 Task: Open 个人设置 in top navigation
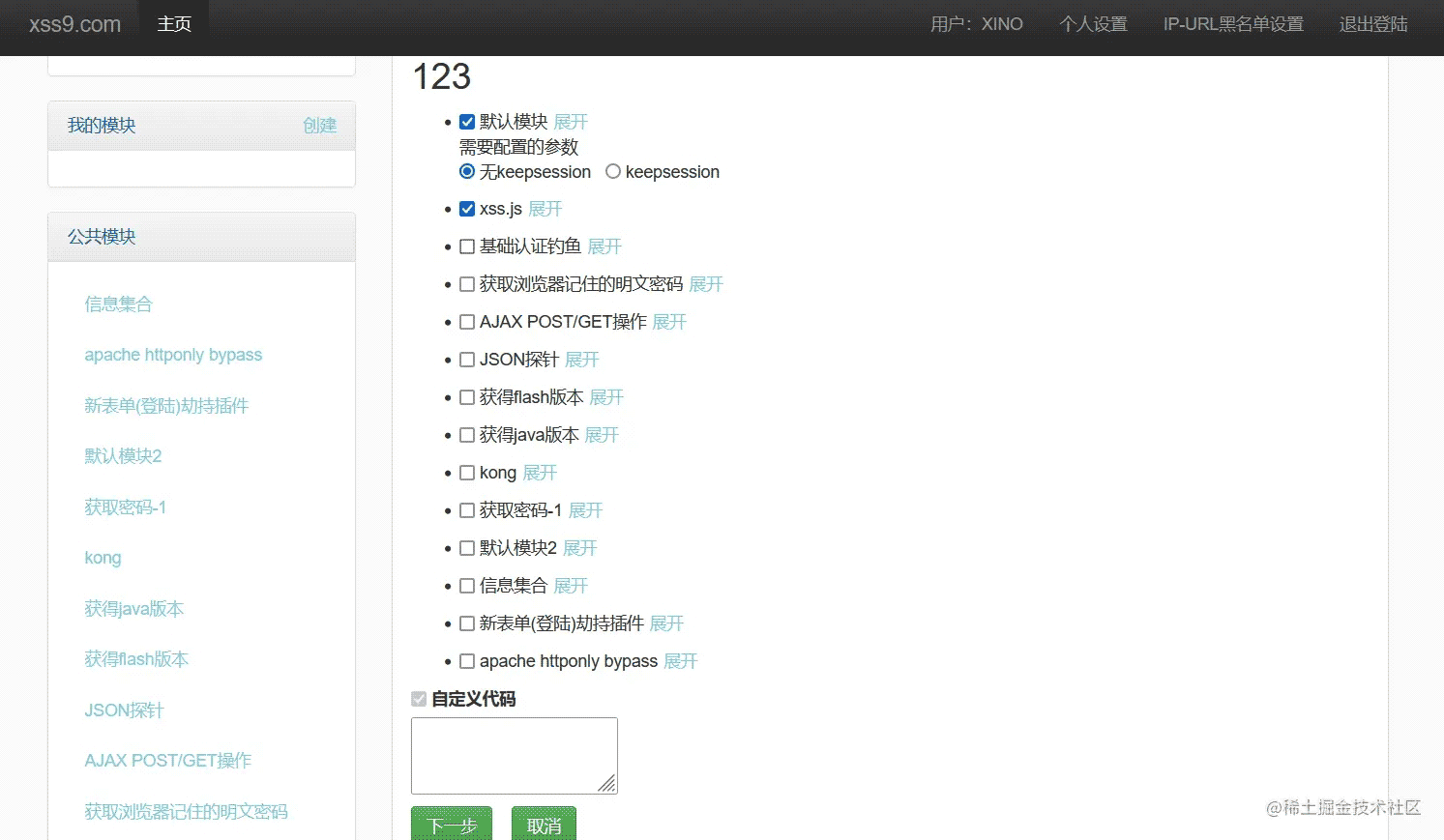point(1094,24)
